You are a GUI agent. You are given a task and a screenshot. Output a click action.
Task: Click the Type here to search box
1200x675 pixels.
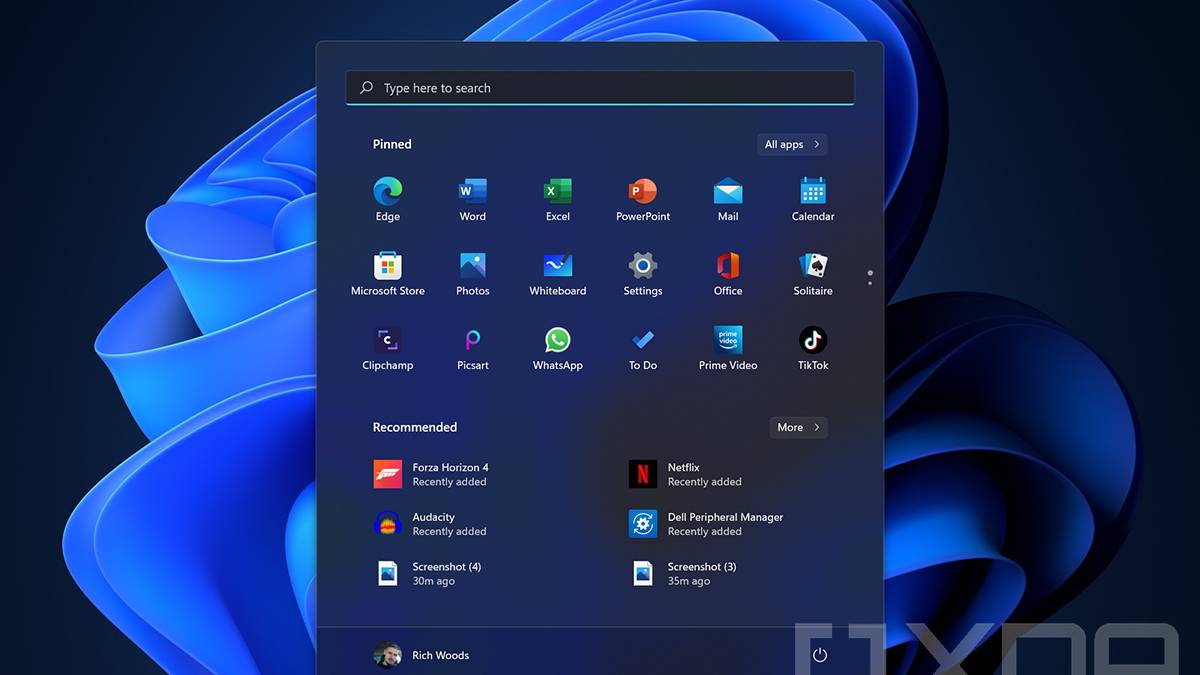(x=600, y=88)
